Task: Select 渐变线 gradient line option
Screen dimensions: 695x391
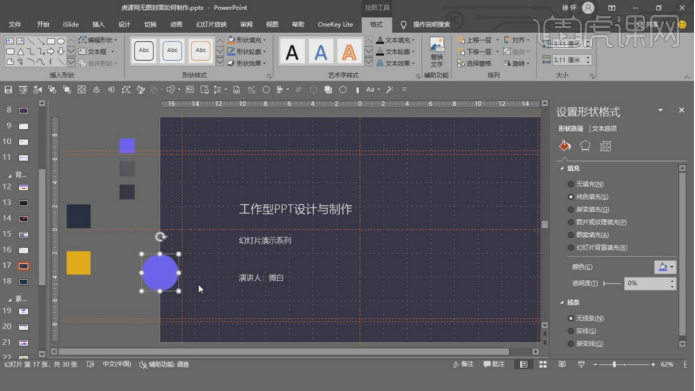Action: (x=585, y=344)
